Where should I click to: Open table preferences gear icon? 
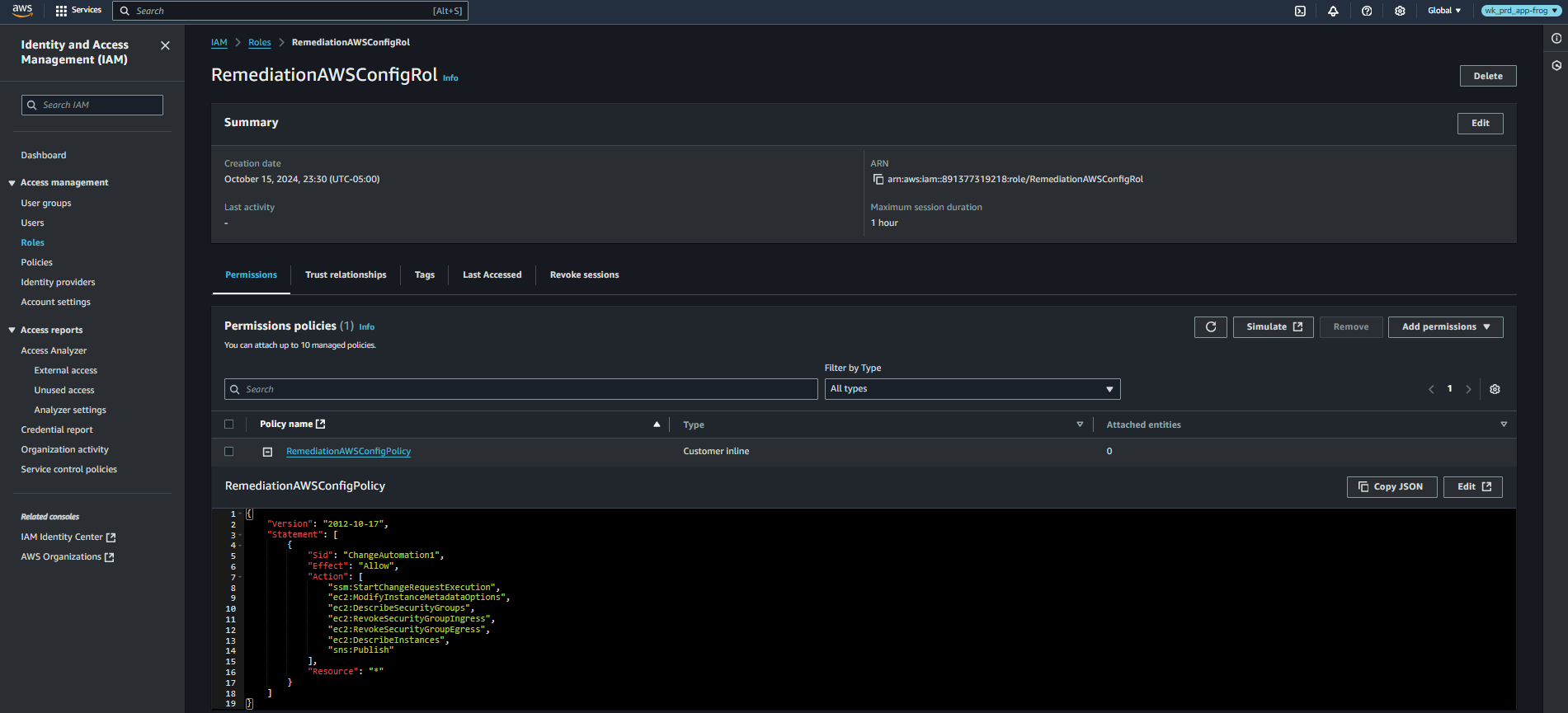pos(1495,389)
